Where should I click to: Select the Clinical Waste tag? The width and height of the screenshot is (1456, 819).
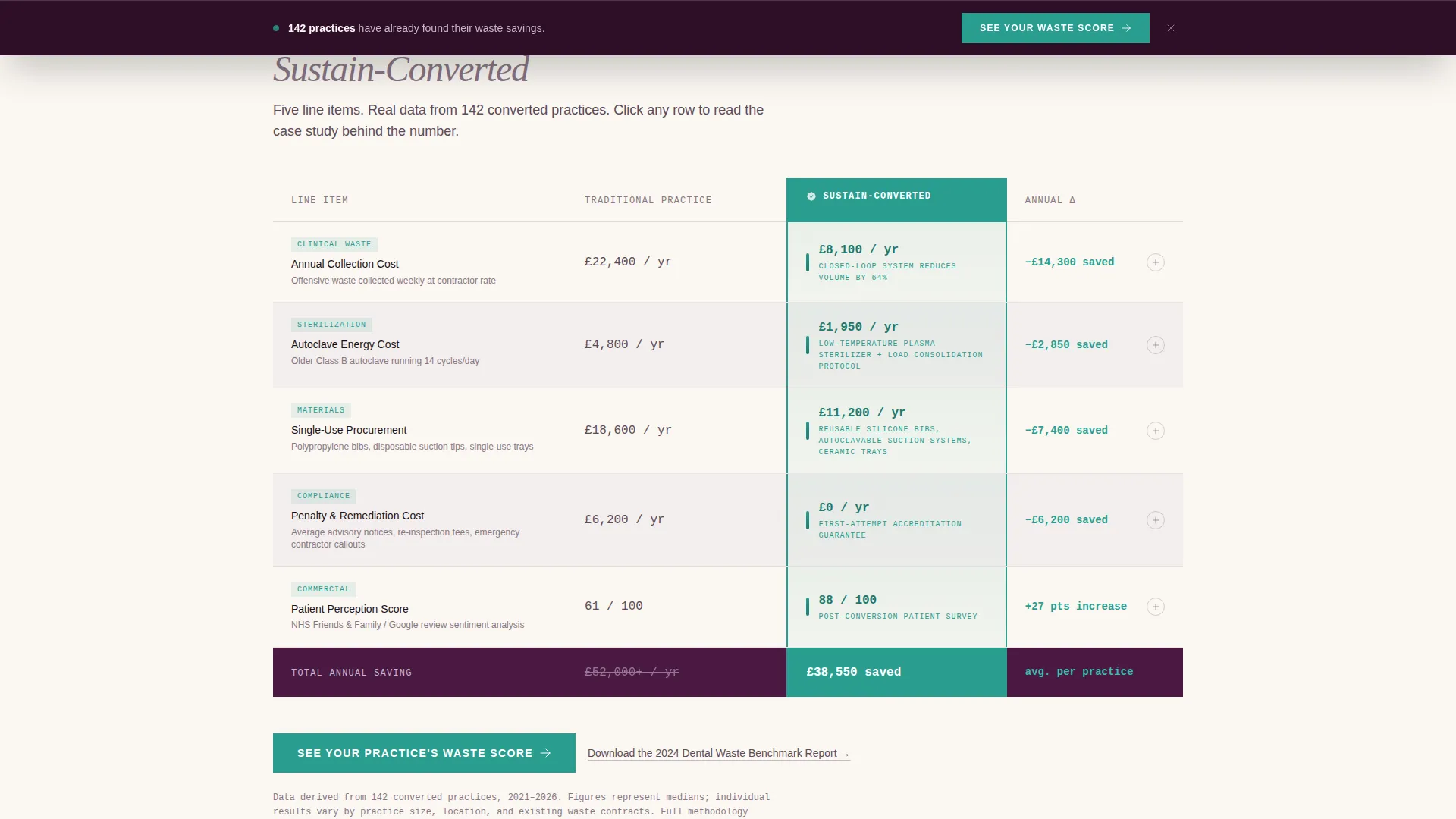click(x=334, y=244)
